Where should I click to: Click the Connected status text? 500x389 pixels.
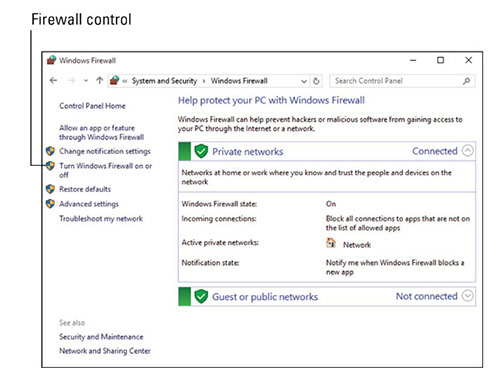click(435, 151)
